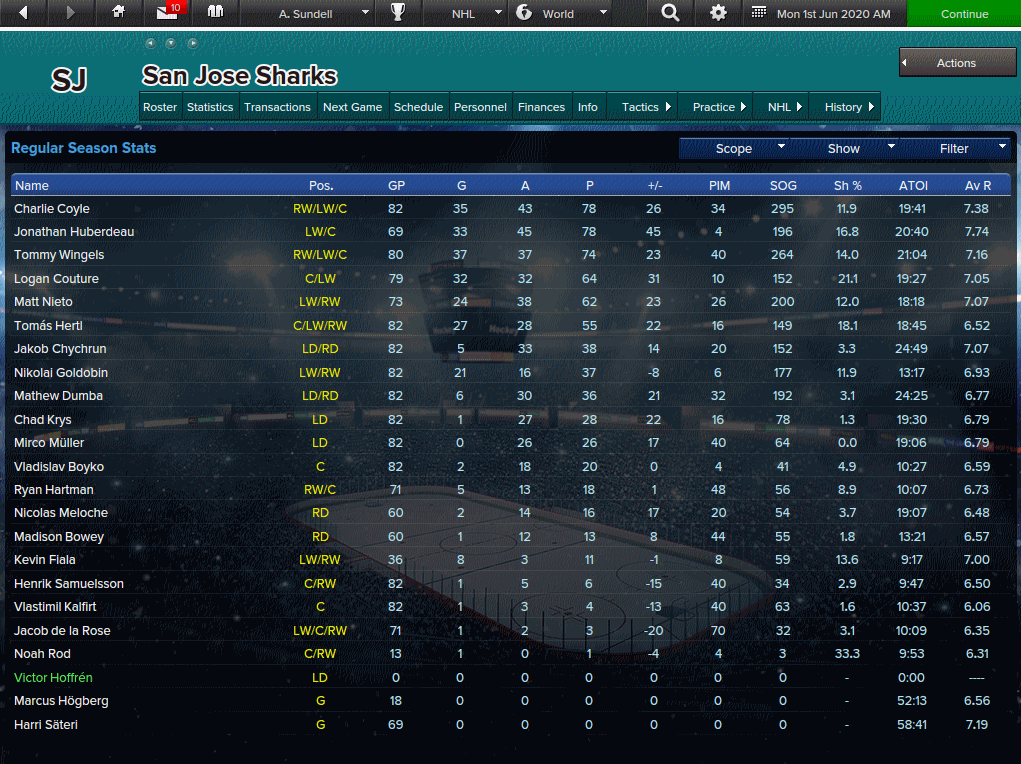Viewport: 1021px width, 764px height.
Task: Expand the World dropdown arrow
Action: [x=604, y=12]
